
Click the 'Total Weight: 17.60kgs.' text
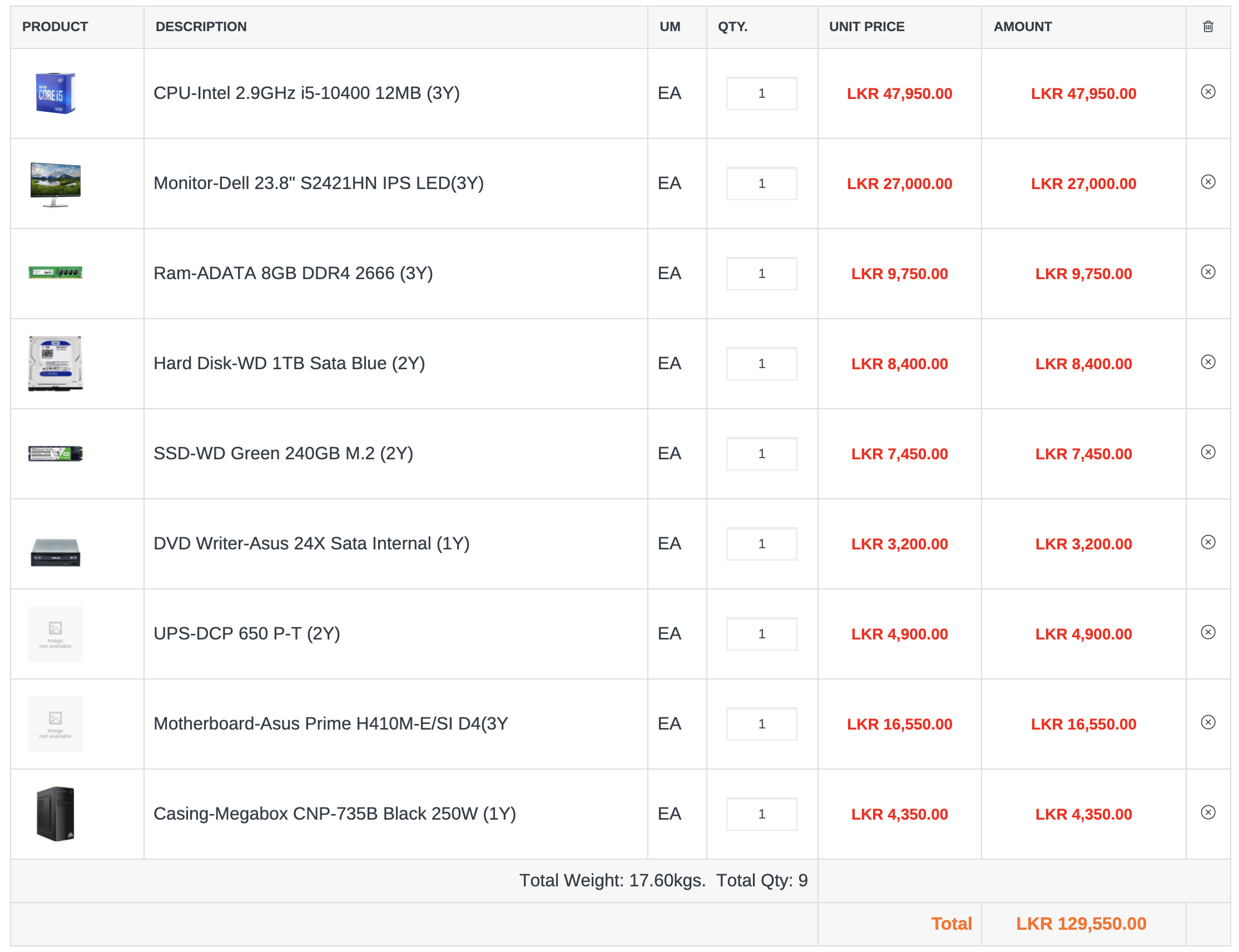tap(613, 880)
